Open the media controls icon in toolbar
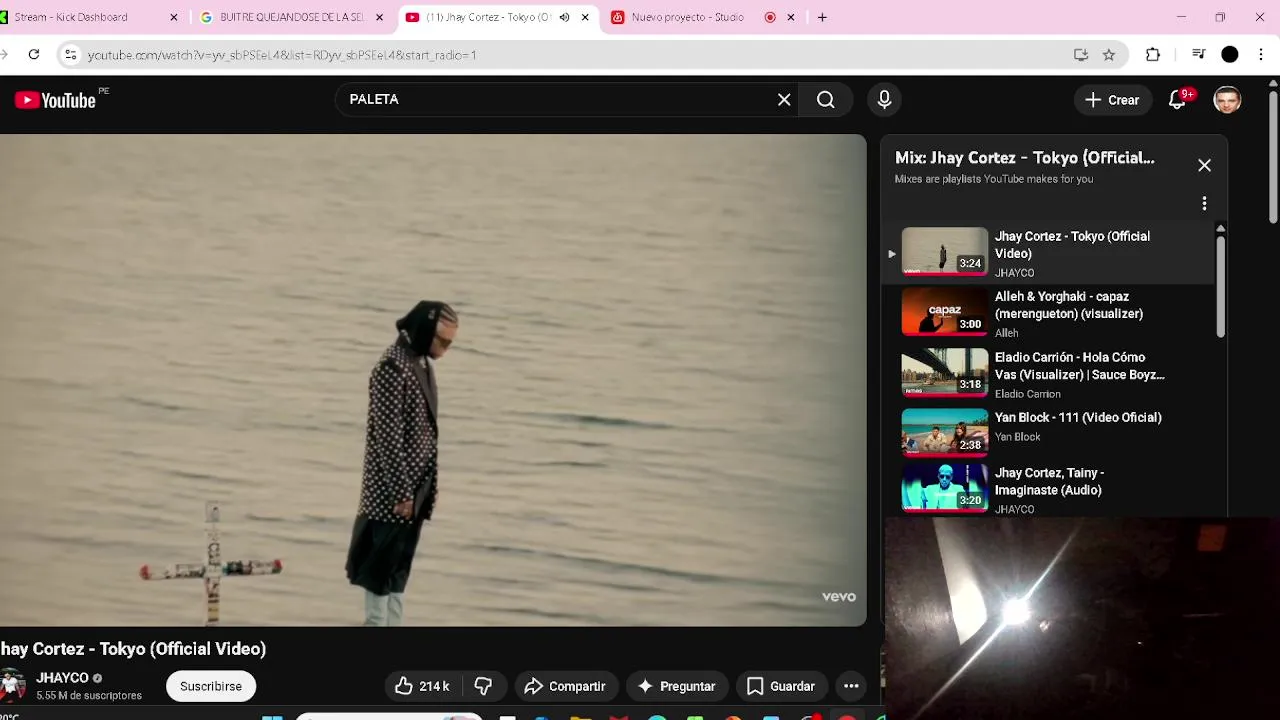Screen dimensions: 1280x720 1198,55
